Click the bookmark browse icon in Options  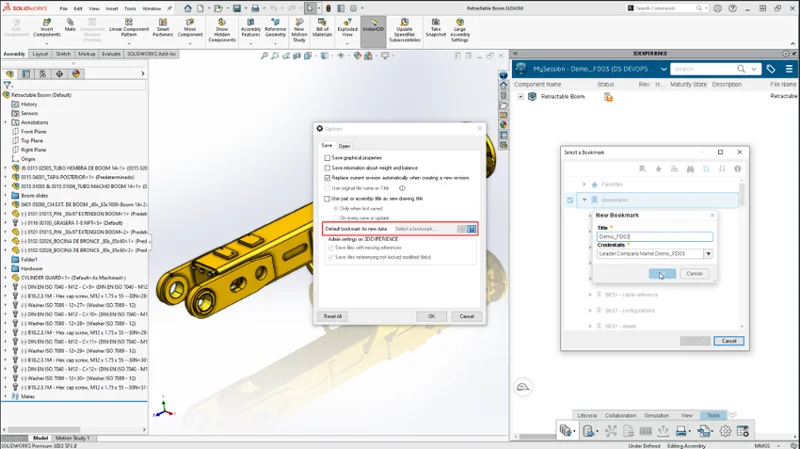point(471,229)
